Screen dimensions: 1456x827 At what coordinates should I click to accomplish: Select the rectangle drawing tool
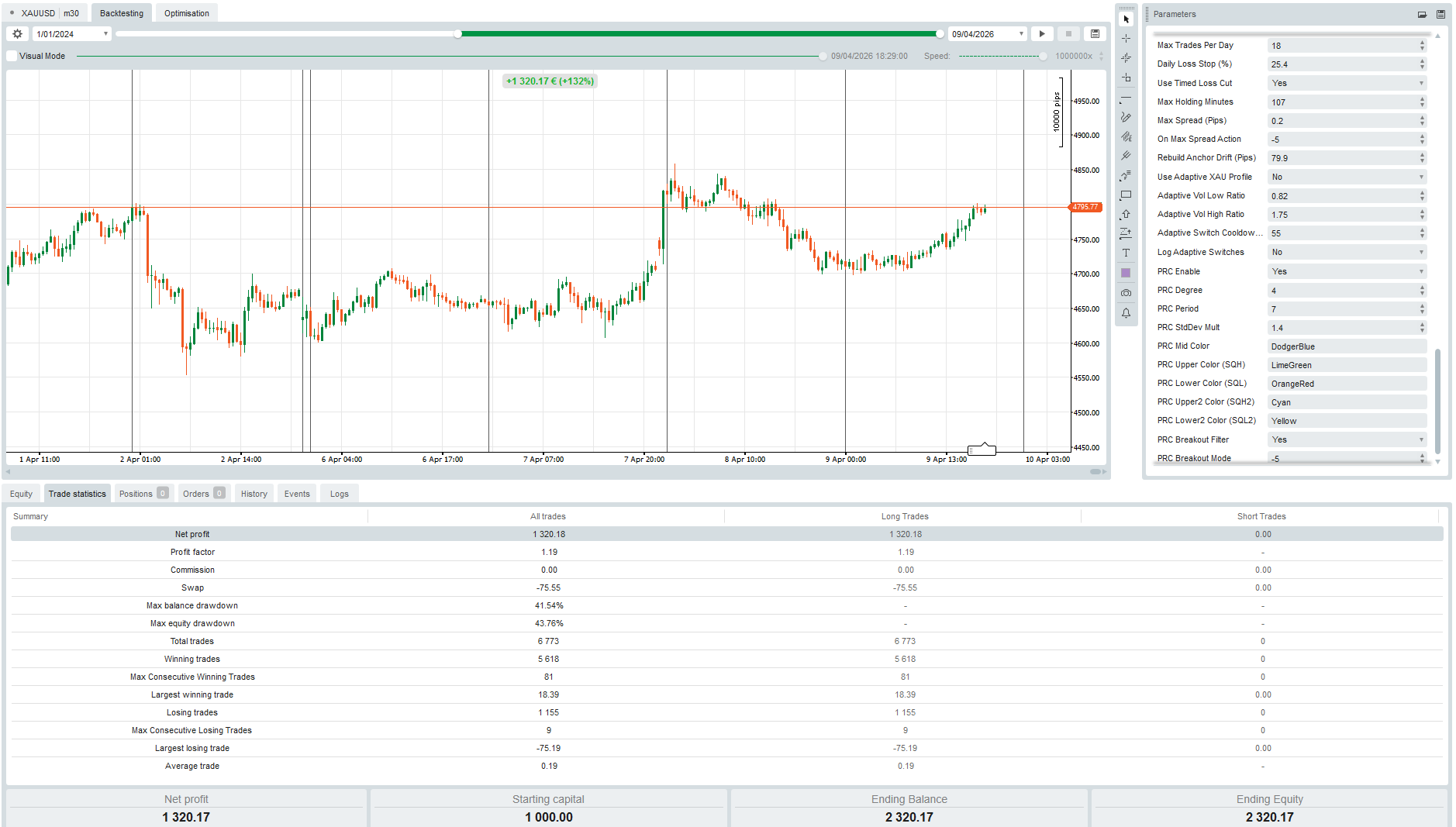point(1127,195)
